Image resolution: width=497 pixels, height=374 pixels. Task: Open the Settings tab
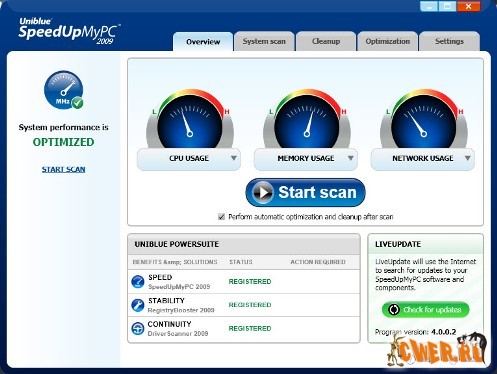[449, 41]
